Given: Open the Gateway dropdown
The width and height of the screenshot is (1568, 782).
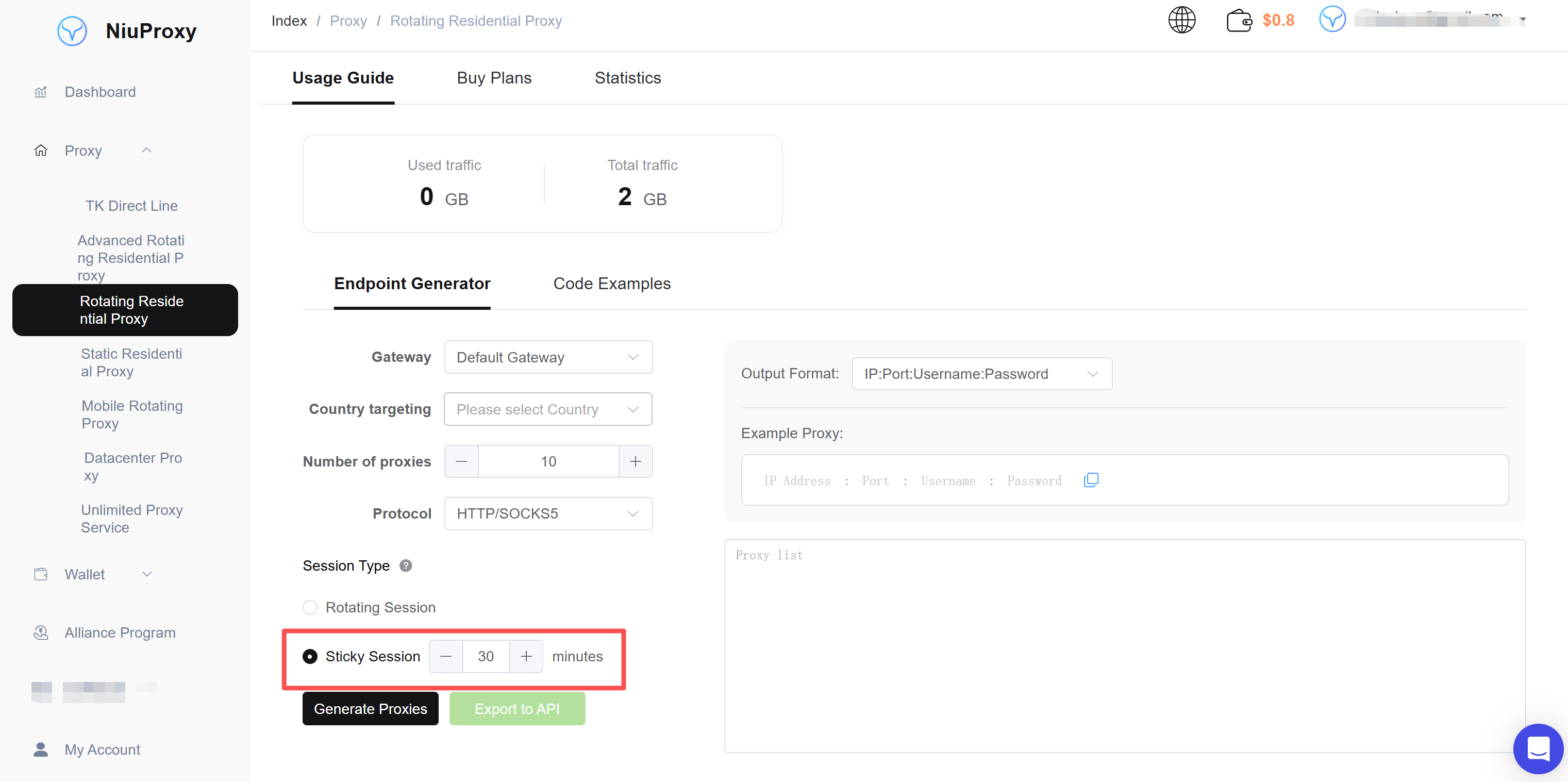Looking at the screenshot, I should [x=548, y=357].
